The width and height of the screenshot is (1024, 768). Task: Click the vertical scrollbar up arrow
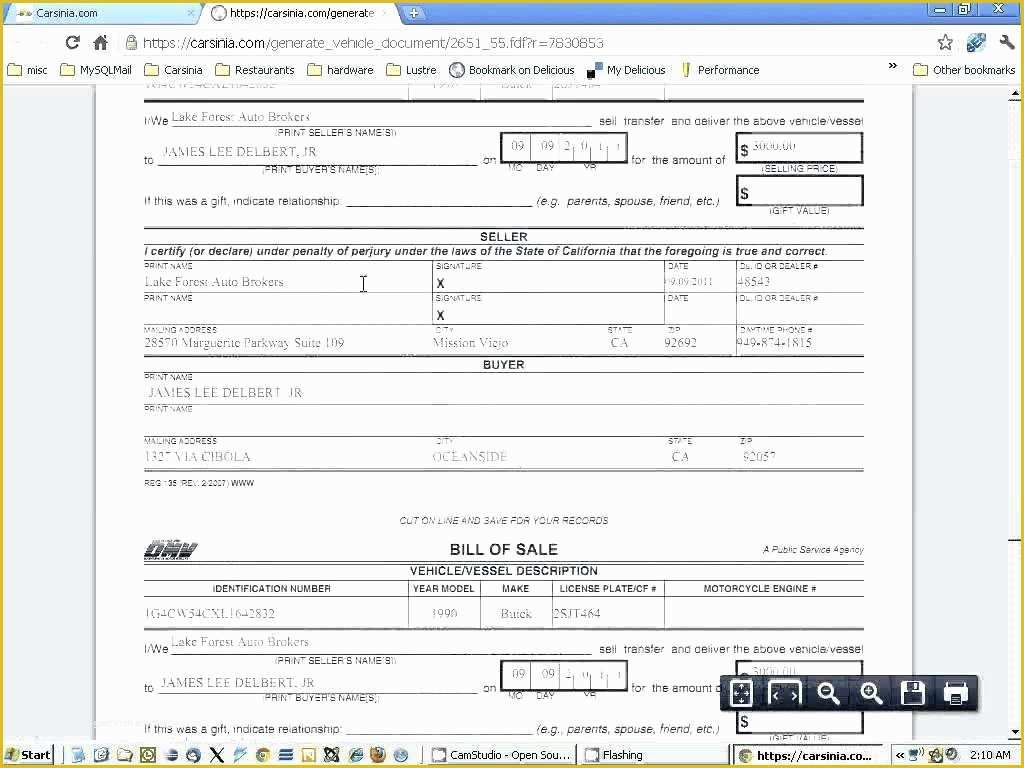coord(1014,95)
